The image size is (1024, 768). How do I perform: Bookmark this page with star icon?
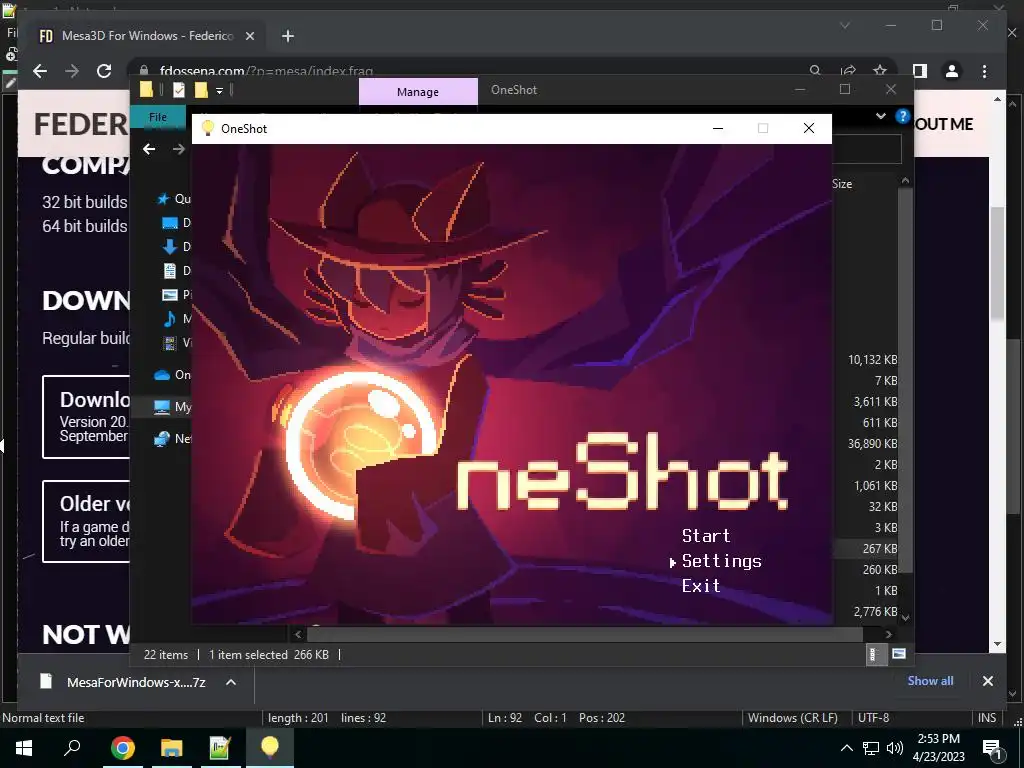(x=880, y=71)
